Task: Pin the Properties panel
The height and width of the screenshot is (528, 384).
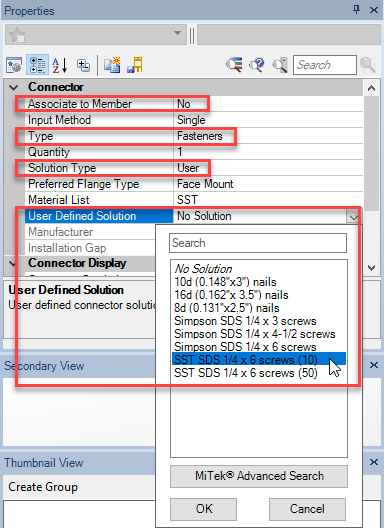Action: (x=356, y=9)
